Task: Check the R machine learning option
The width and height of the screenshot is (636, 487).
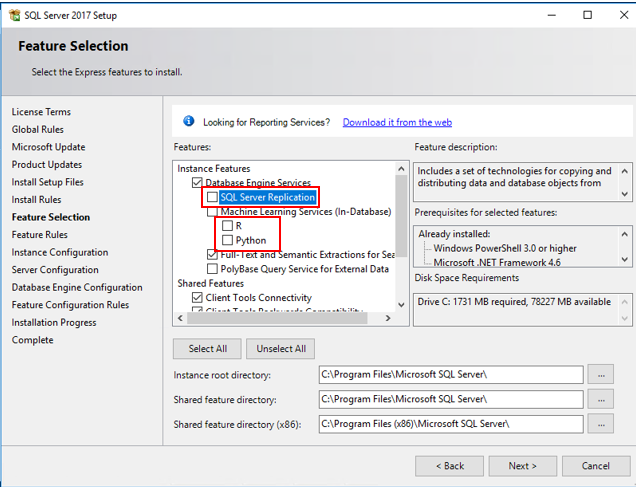Action: click(228, 226)
